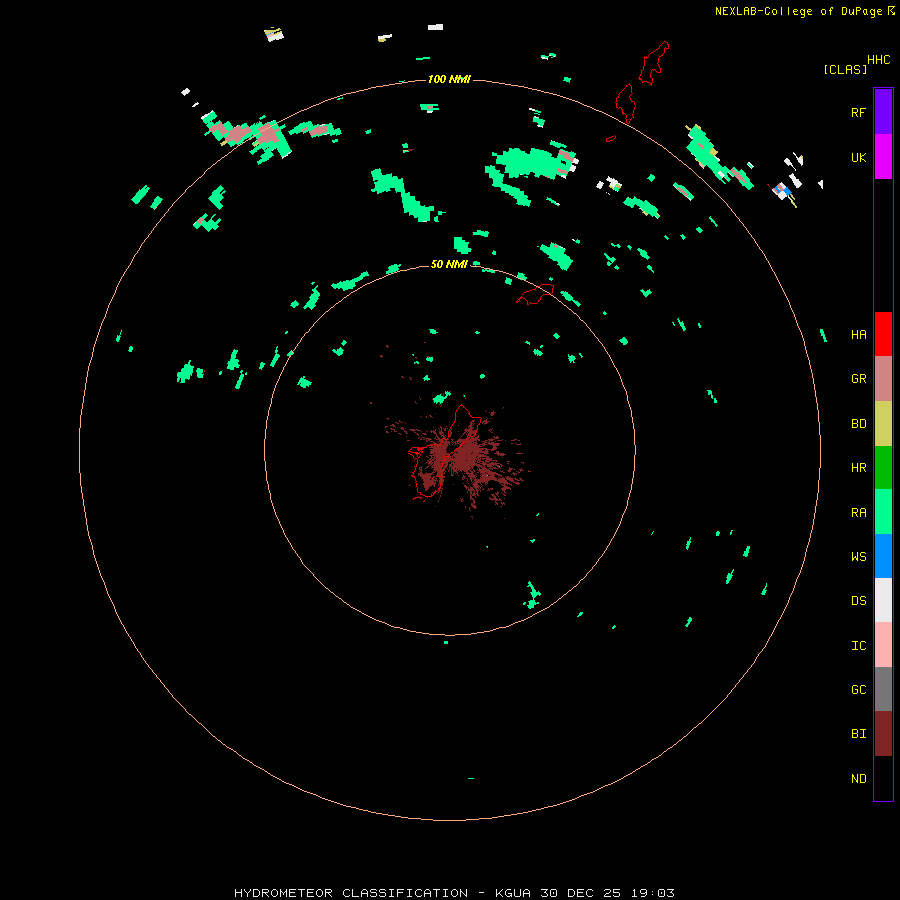Click the NEXLAB-College of DuPage credit

[804, 11]
